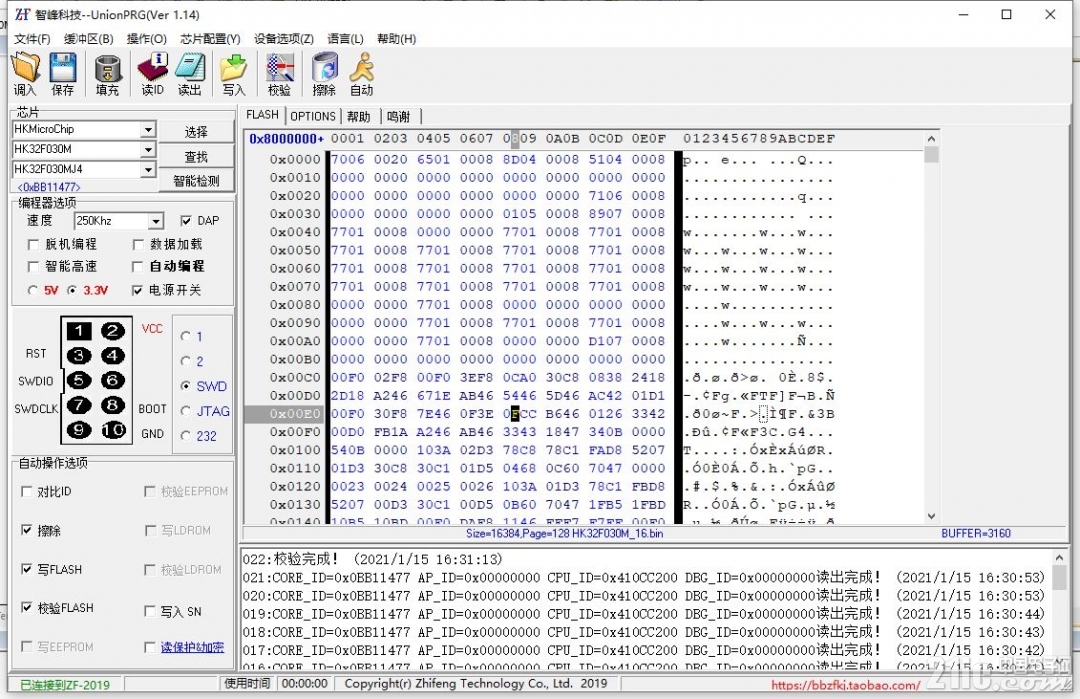Click pin 3 (RST) in connector diagram
The width and height of the screenshot is (1080, 699).
tap(79, 355)
